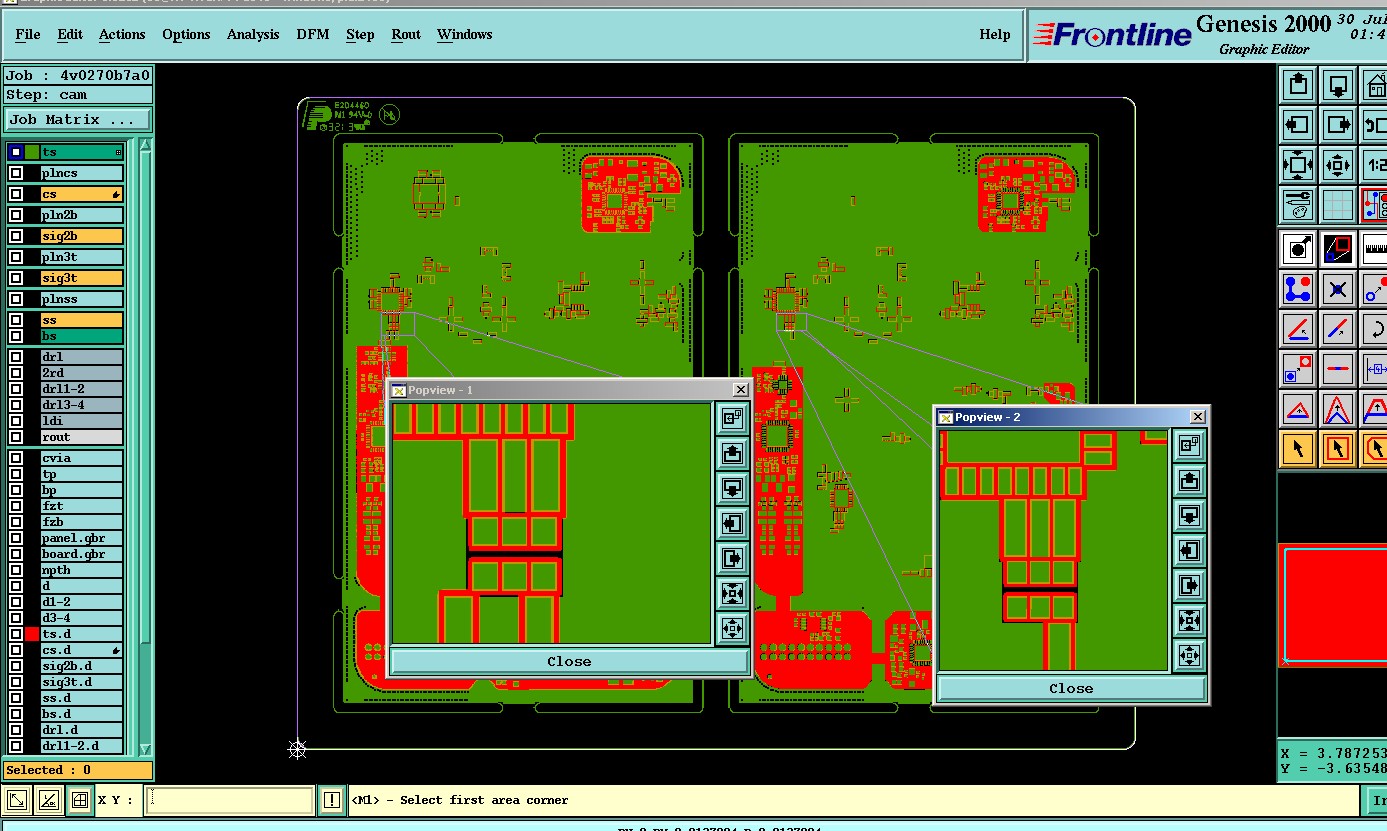Select the black circle feature tool icon

click(x=1298, y=248)
